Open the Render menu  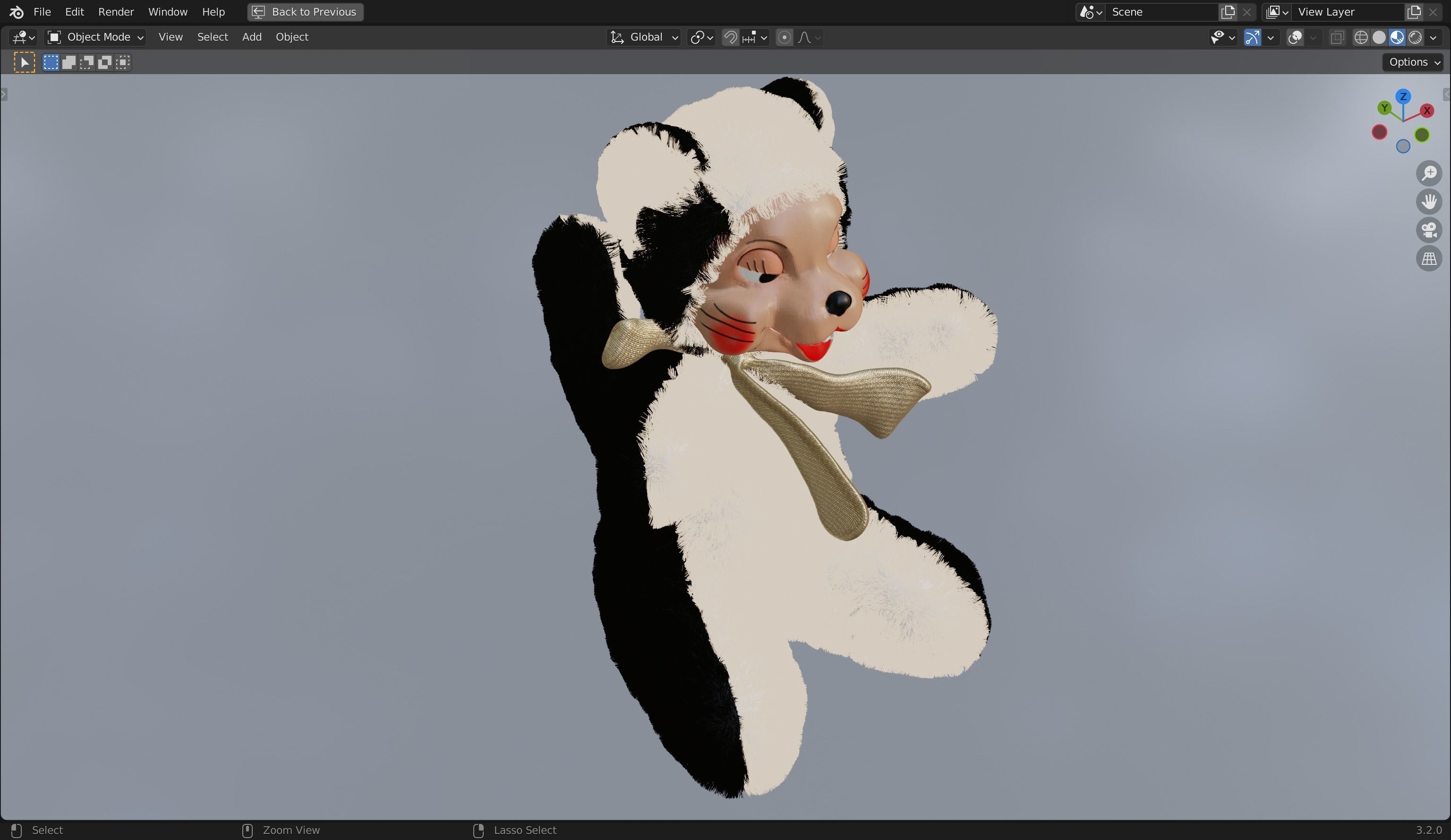[116, 11]
